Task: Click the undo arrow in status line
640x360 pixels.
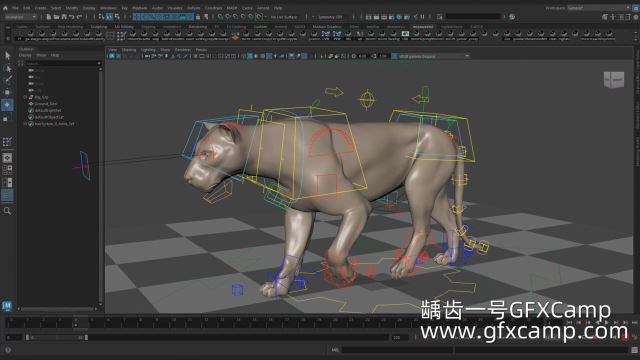Action: (72, 17)
